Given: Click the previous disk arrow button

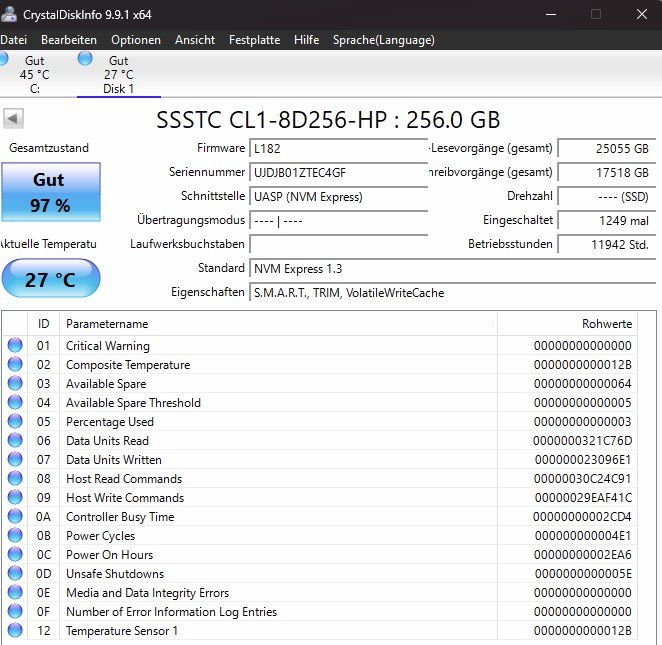Looking at the screenshot, I should [x=13, y=119].
